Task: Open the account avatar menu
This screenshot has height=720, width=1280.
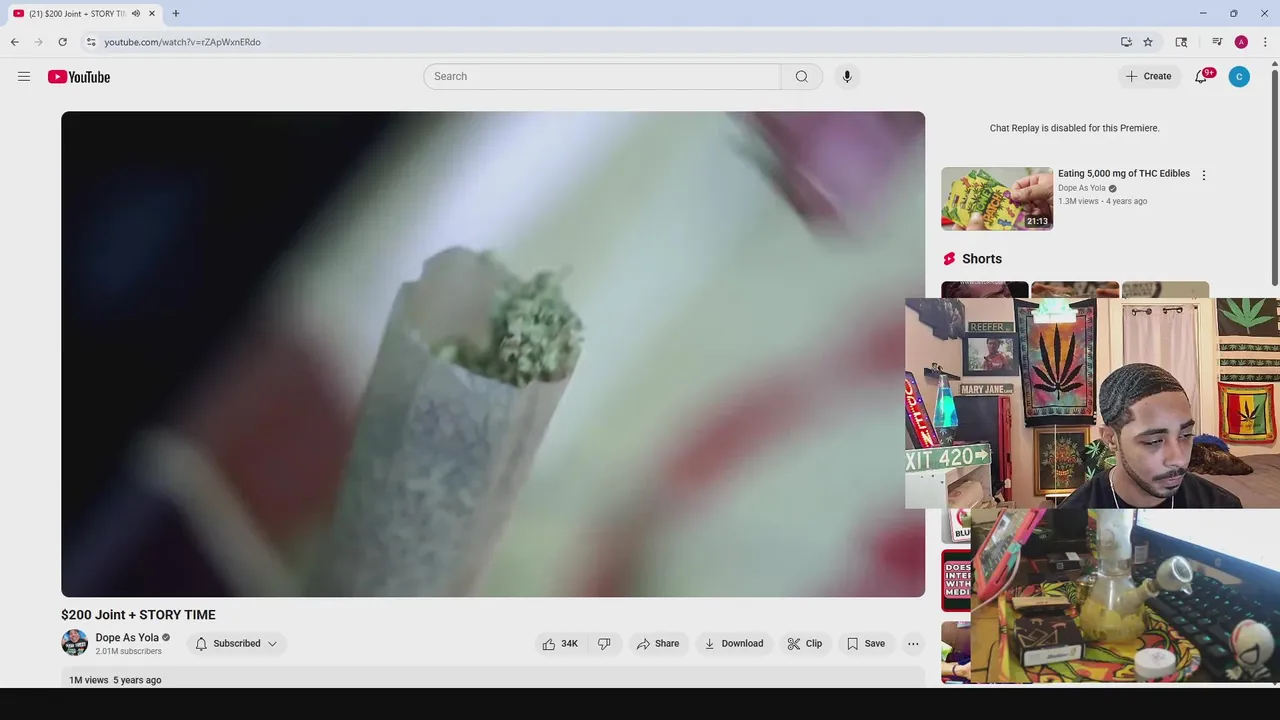Action: (1239, 76)
